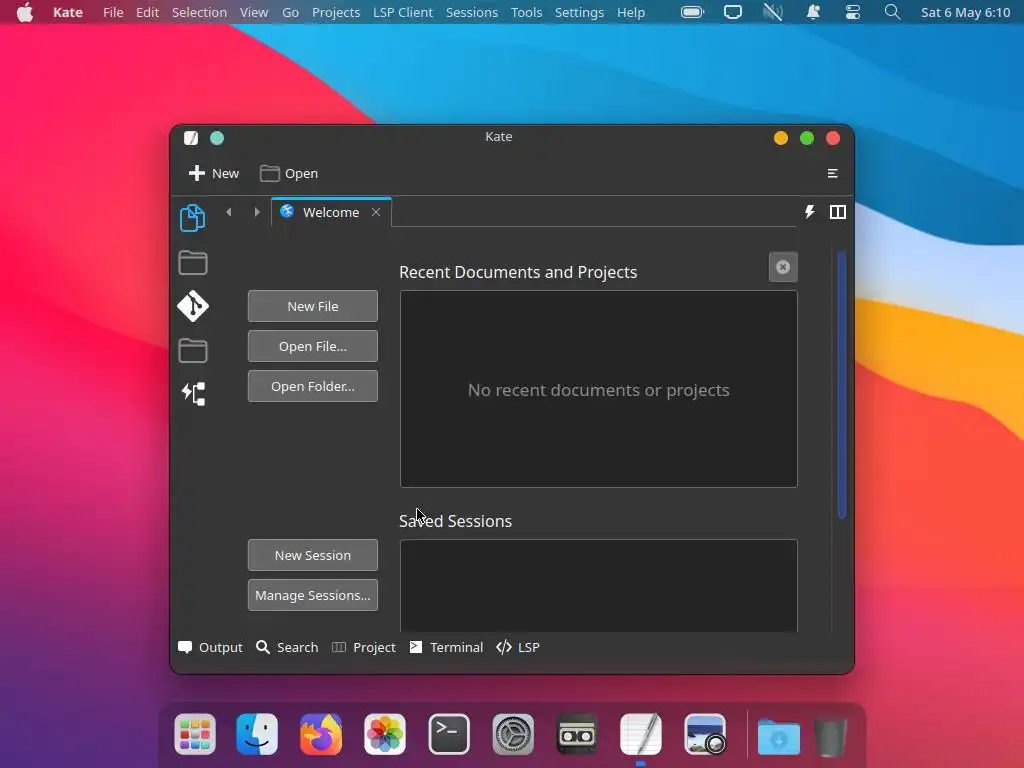Click the Open File... button
The width and height of the screenshot is (1024, 768).
tap(313, 346)
